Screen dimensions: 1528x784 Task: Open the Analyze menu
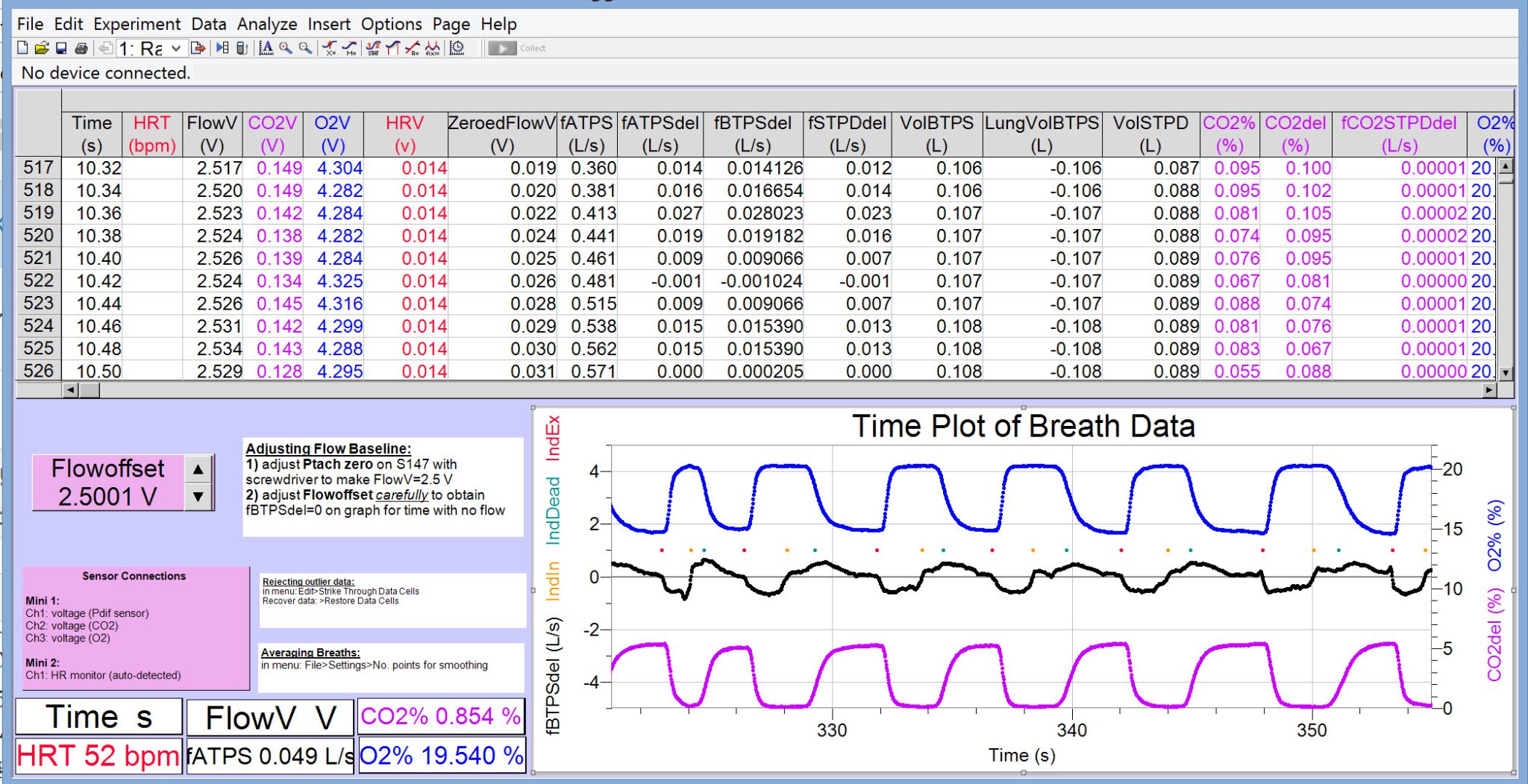tap(266, 24)
